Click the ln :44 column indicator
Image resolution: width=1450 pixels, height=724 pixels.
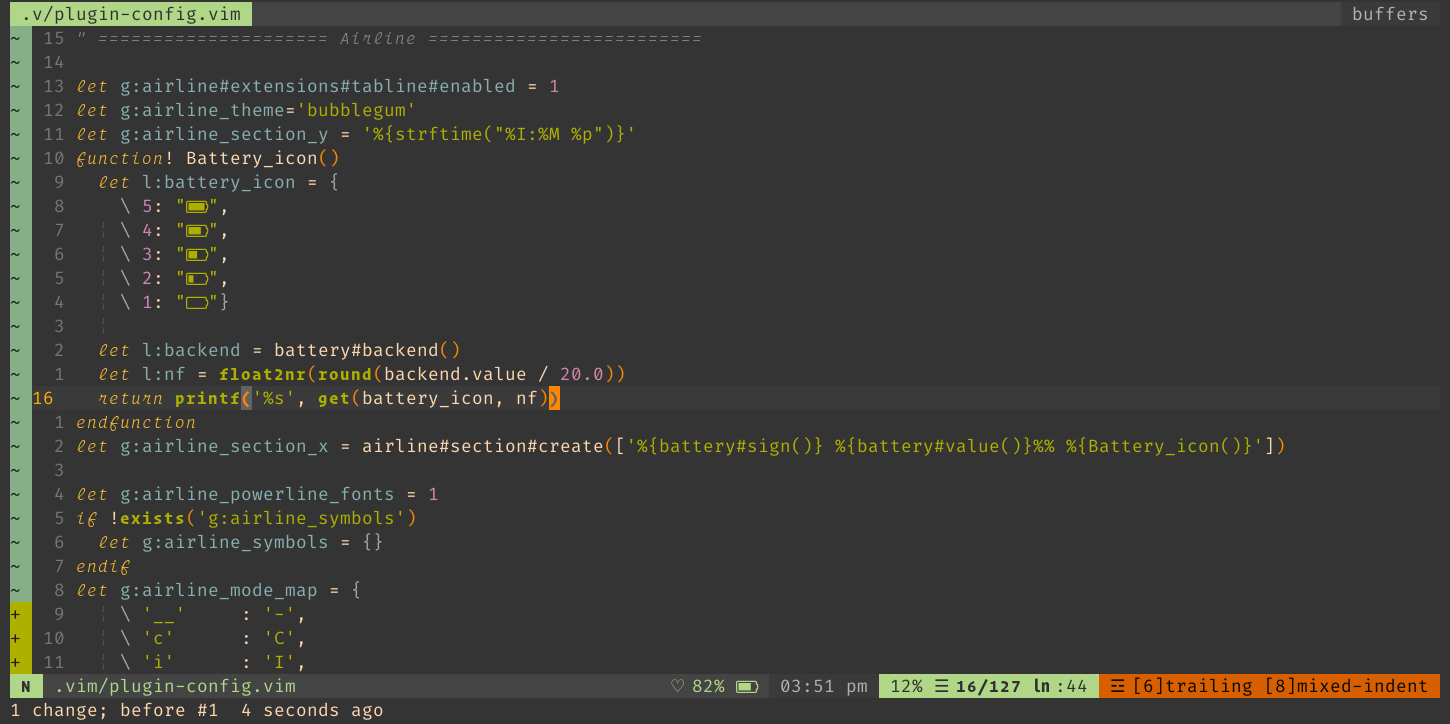1060,687
